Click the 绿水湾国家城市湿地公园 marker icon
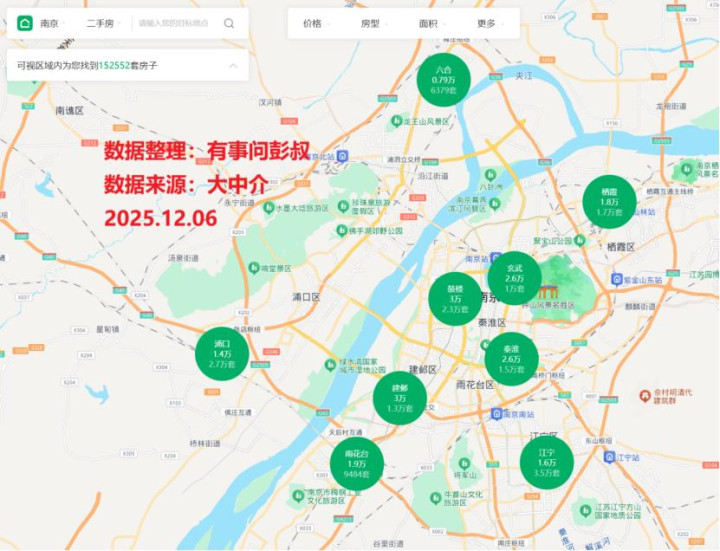This screenshot has height=551, width=720. 330,365
